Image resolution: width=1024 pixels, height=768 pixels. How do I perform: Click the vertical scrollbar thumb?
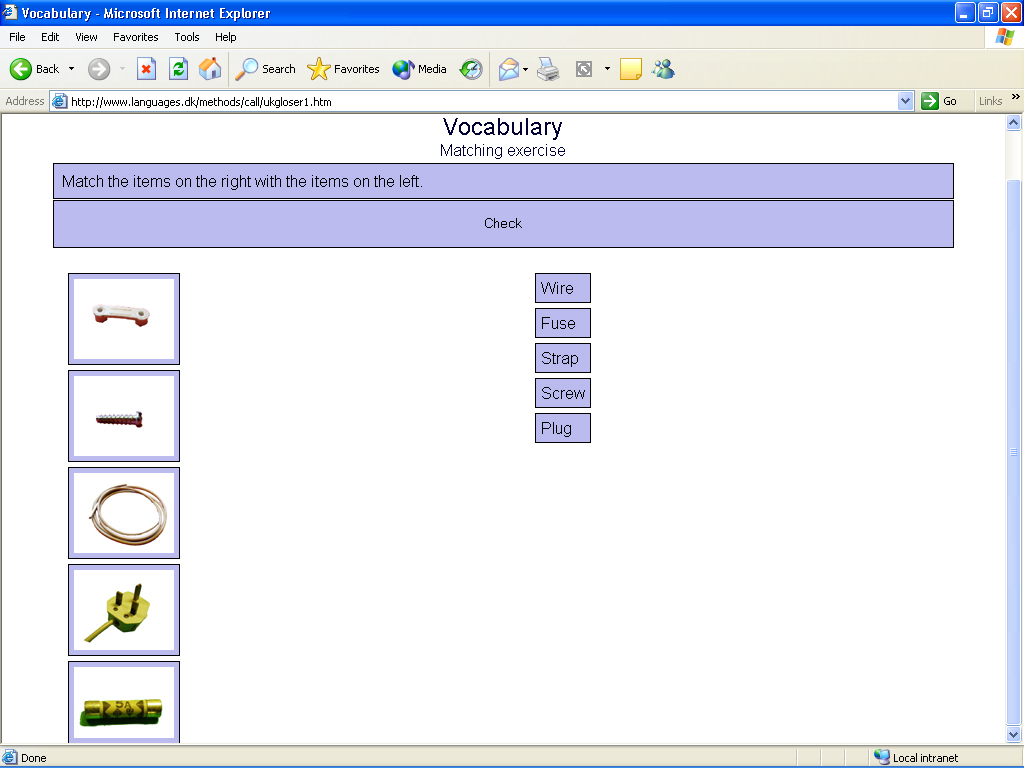click(1014, 451)
